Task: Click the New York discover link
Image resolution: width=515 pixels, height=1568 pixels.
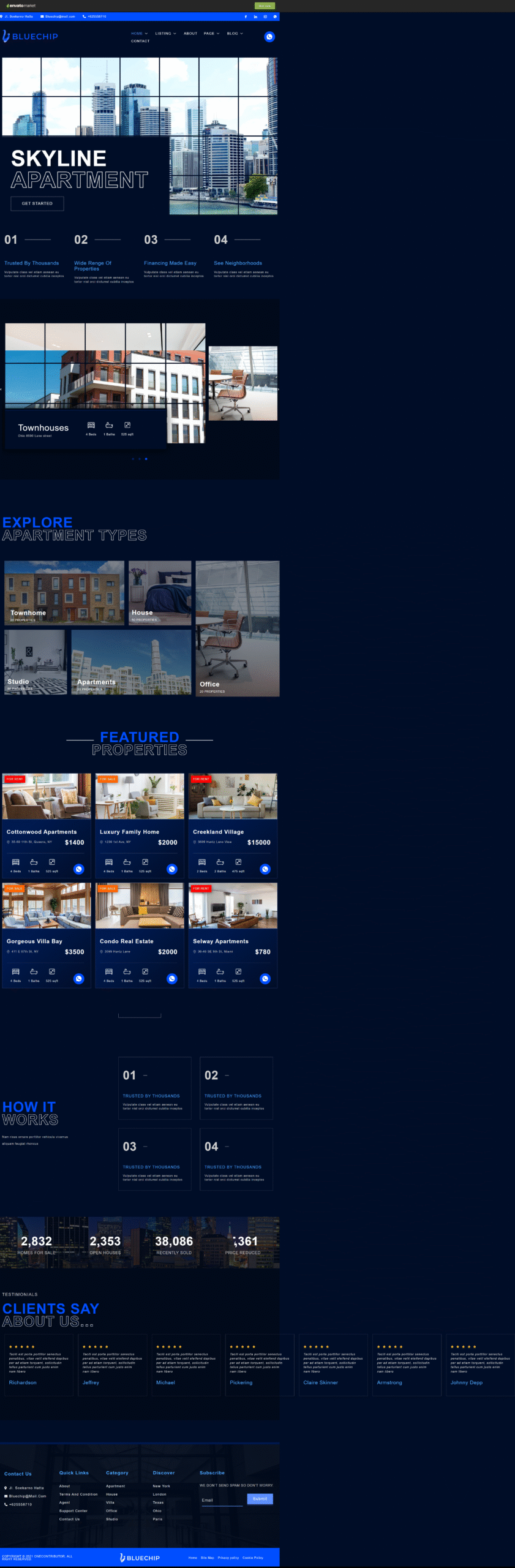Action: [x=162, y=1486]
